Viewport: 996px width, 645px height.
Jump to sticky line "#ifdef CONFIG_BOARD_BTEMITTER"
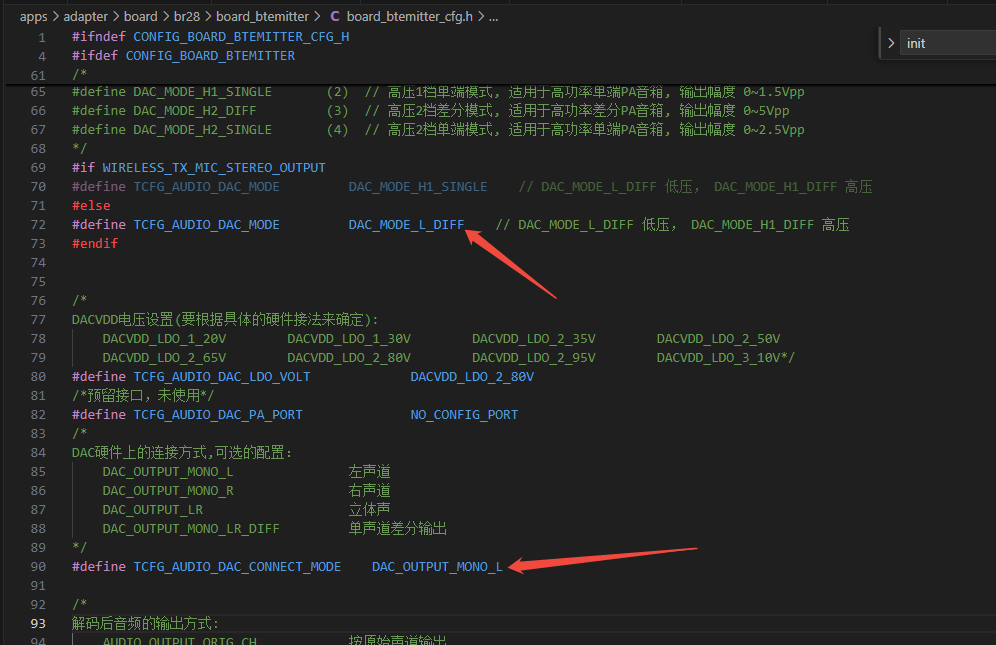click(184, 56)
